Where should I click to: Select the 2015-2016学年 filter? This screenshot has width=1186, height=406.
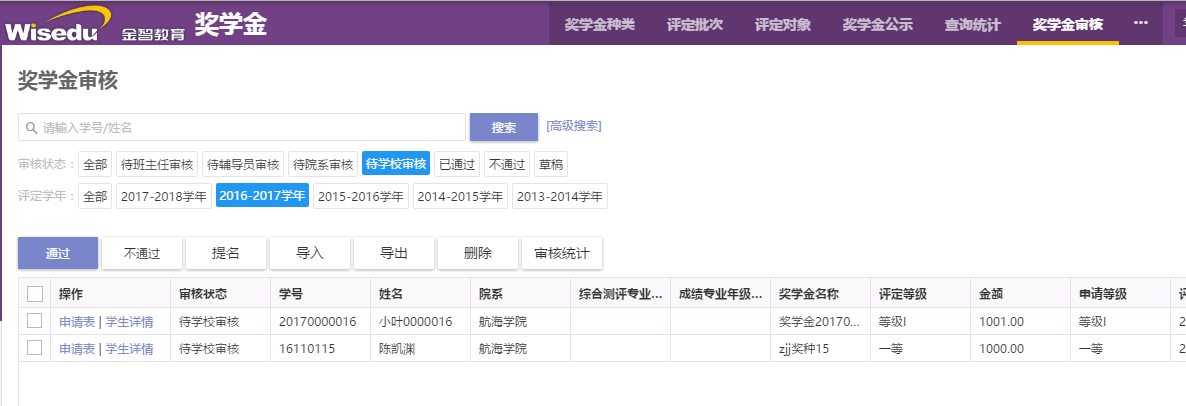click(x=361, y=196)
